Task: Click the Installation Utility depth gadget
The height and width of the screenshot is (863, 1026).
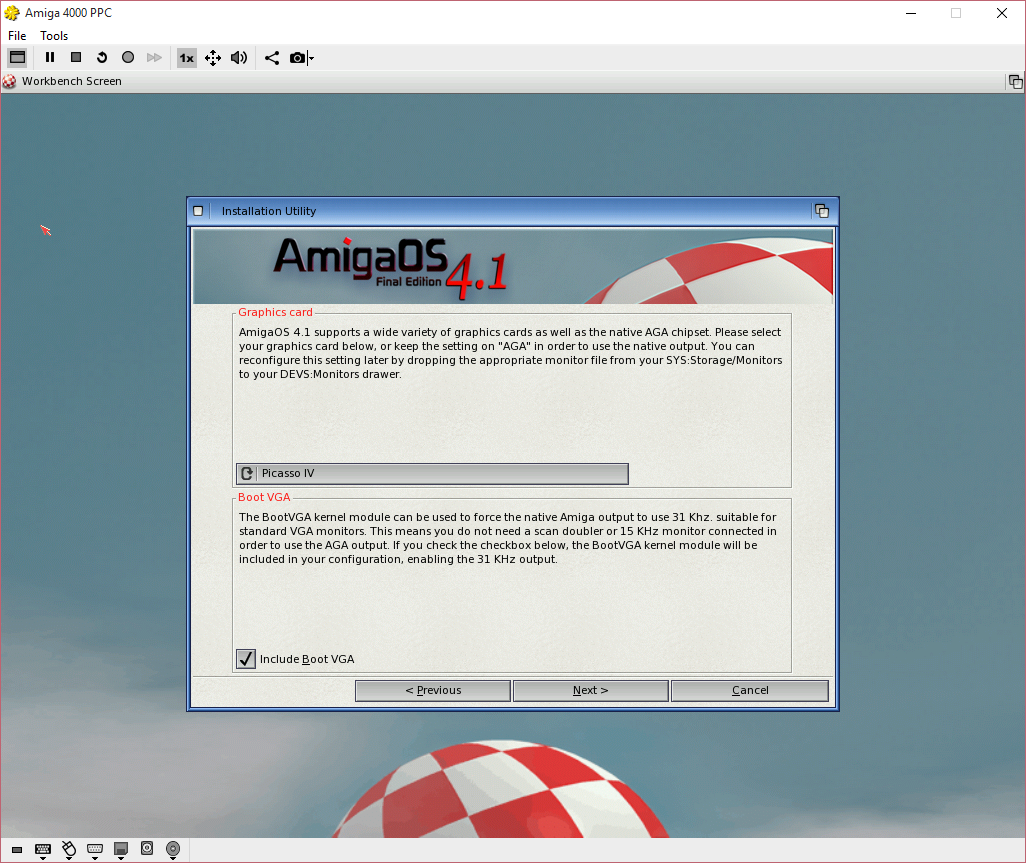Action: 822,211
